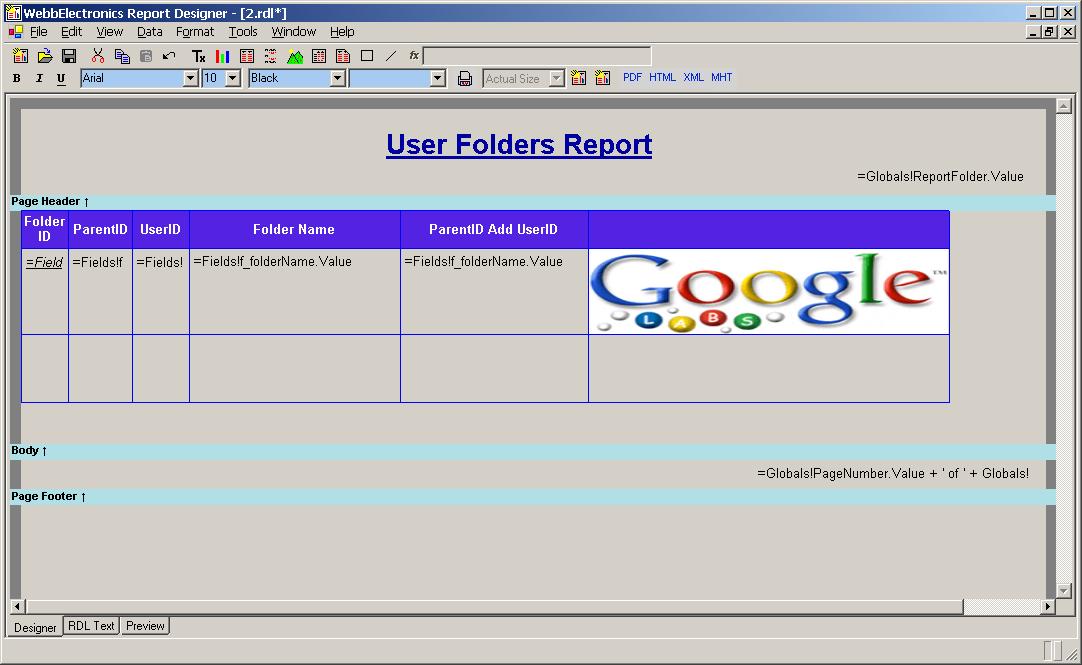
Task: Open the File menu
Action: pos(39,32)
